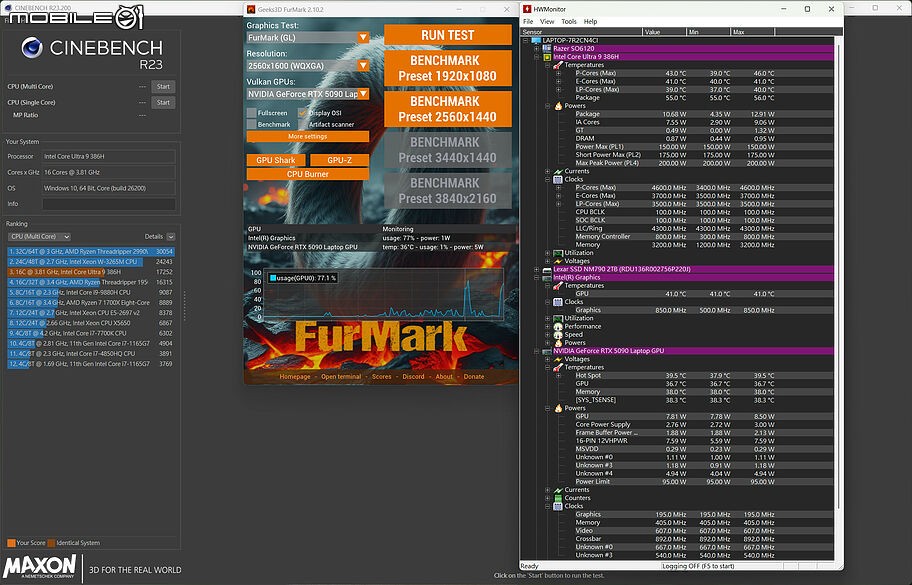The height and width of the screenshot is (585, 912).
Task: Start the CPU (Single Core) Cinebench test
Action: [163, 102]
